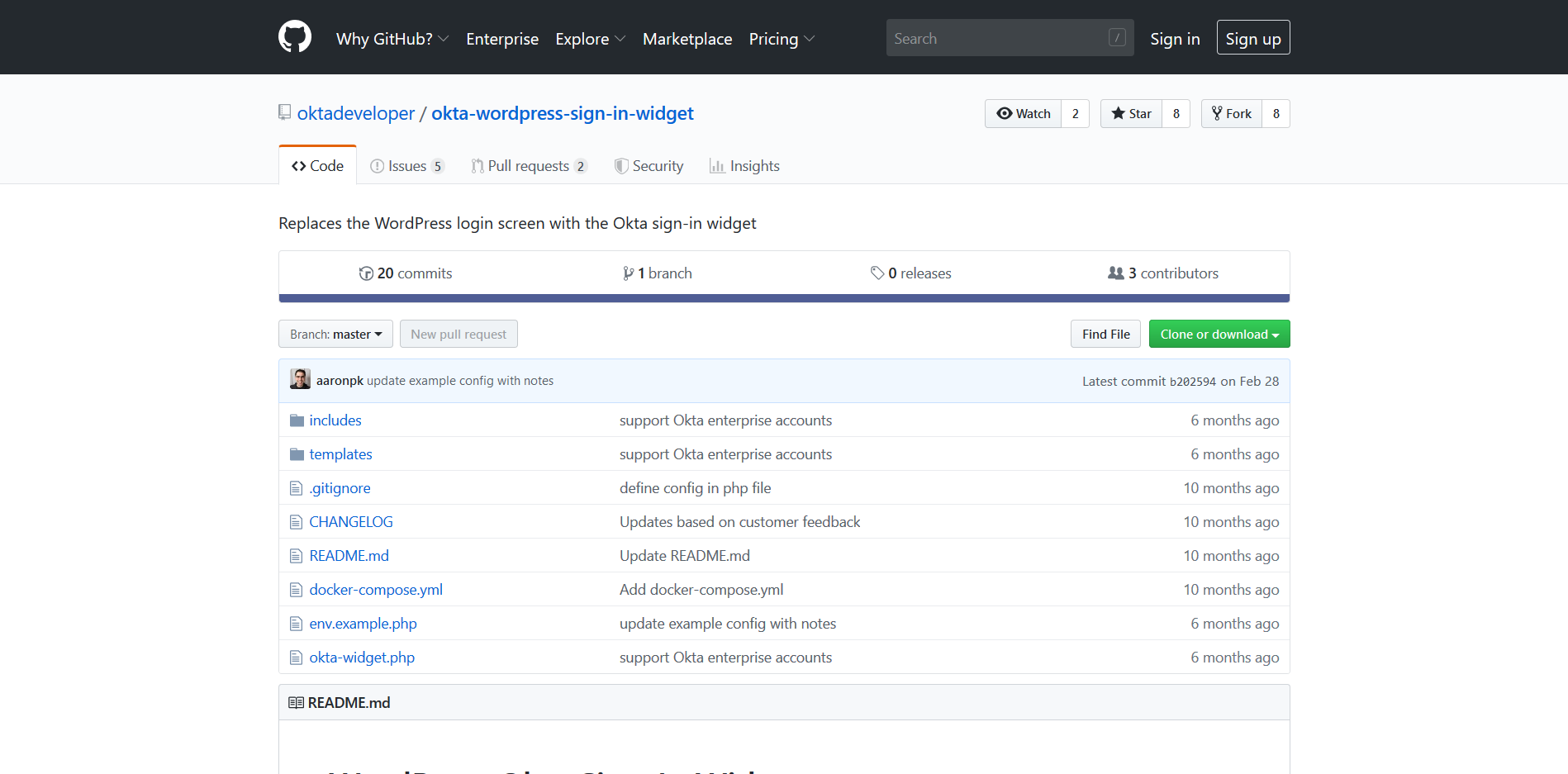The image size is (1568, 774).
Task: Click the file icon beside README.md row
Action: point(297,556)
